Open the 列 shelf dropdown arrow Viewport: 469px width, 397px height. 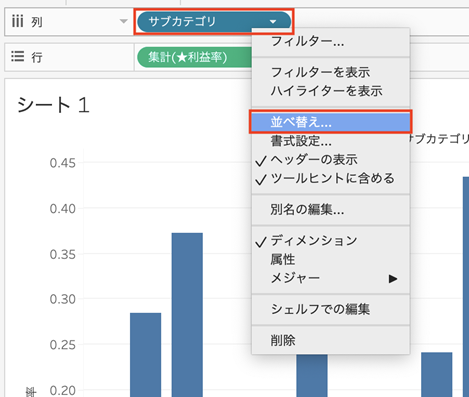pos(124,21)
